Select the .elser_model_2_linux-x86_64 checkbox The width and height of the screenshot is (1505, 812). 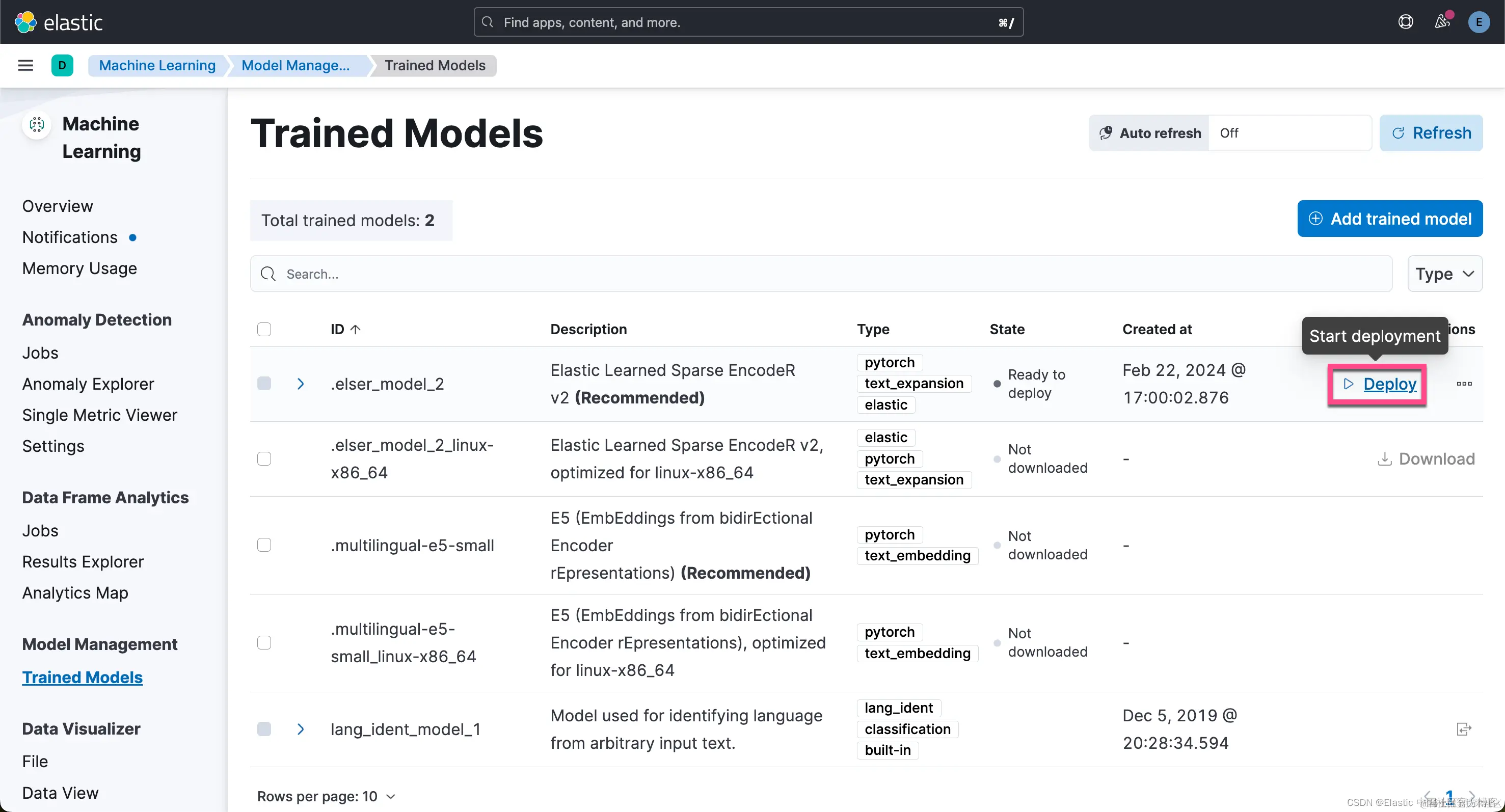[264, 458]
